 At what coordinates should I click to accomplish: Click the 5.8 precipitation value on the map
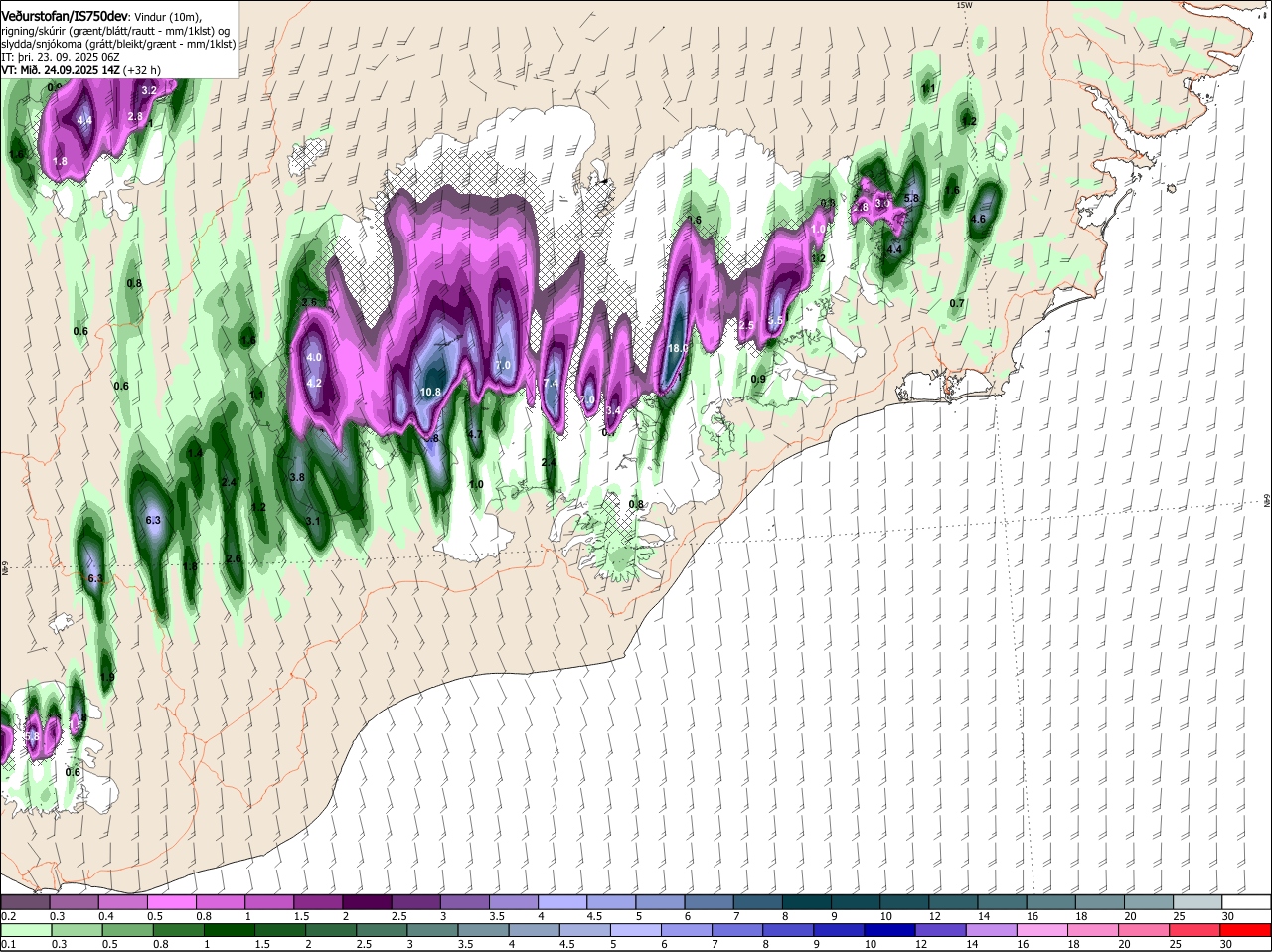point(911,199)
